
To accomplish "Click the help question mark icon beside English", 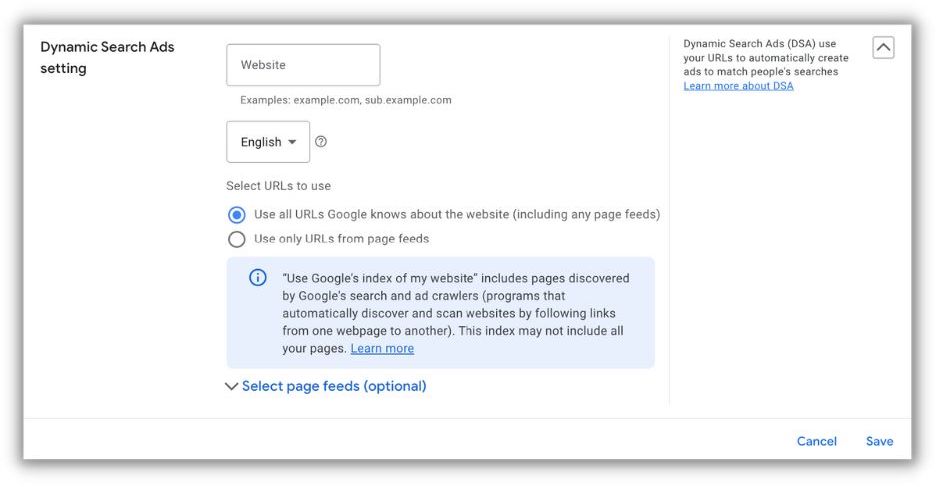I will click(321, 142).
